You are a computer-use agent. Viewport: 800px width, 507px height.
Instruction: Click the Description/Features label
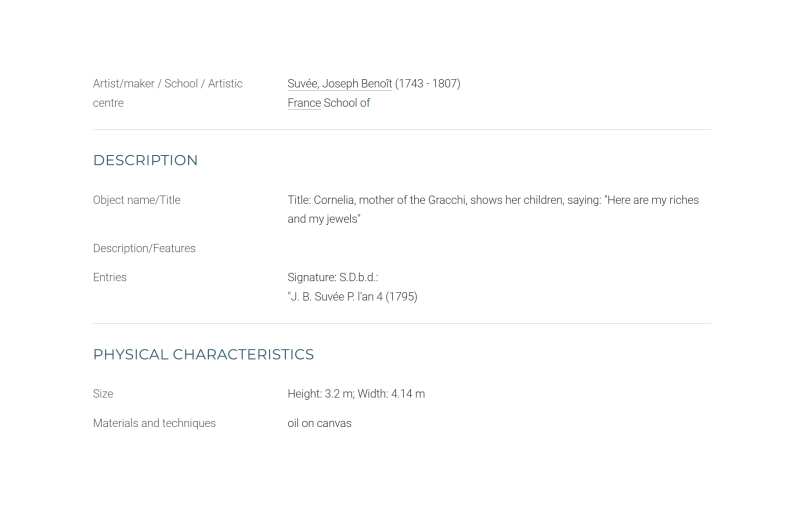coord(144,248)
